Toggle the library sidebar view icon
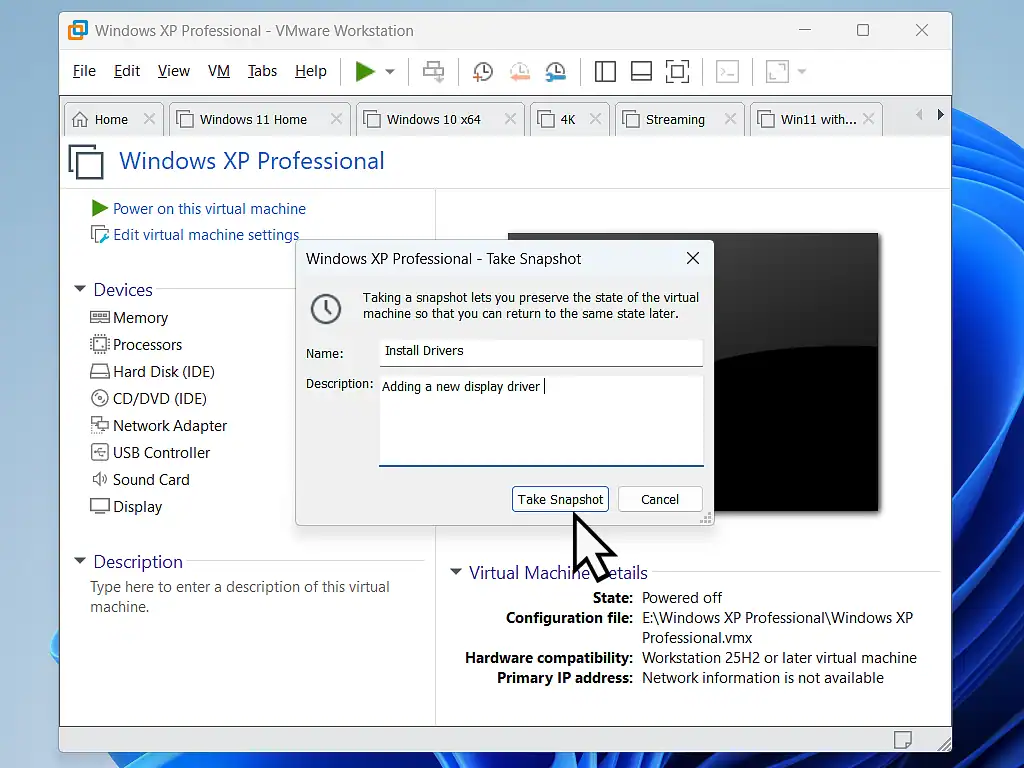The image size is (1024, 768). click(x=605, y=71)
